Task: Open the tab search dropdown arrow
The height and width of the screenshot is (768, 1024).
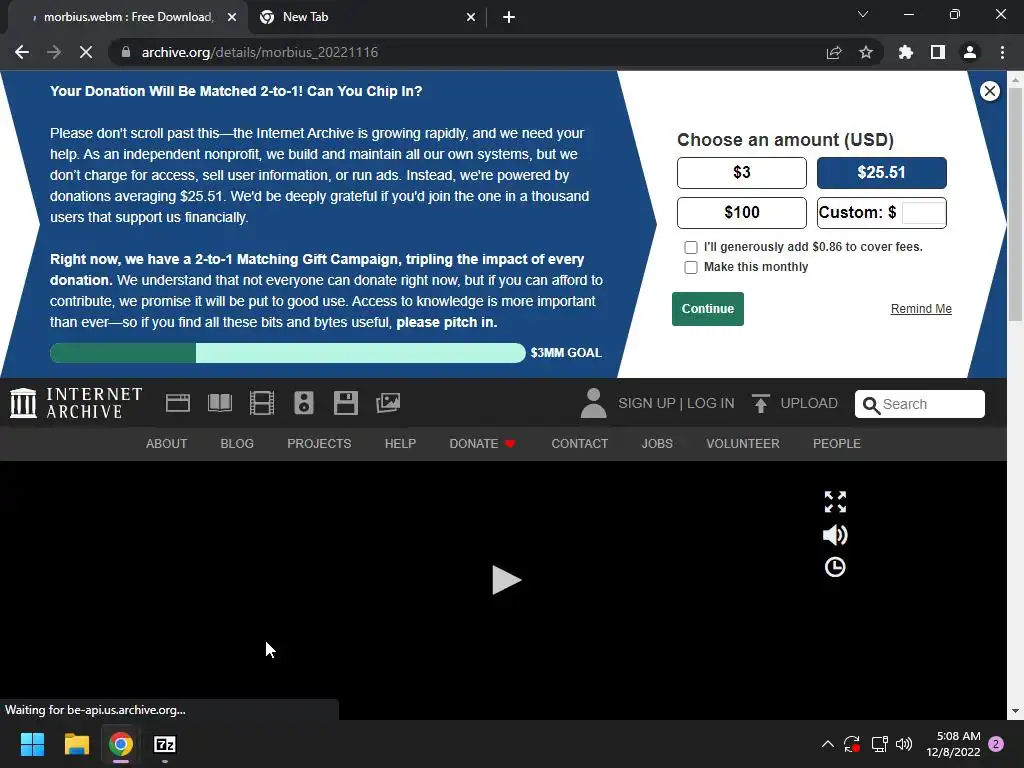Action: (x=863, y=14)
